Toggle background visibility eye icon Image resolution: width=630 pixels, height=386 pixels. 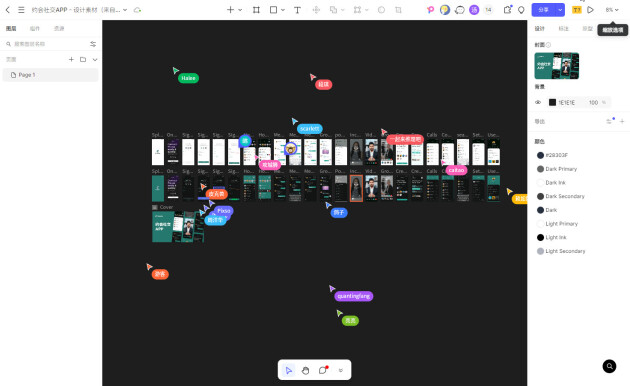[538, 102]
